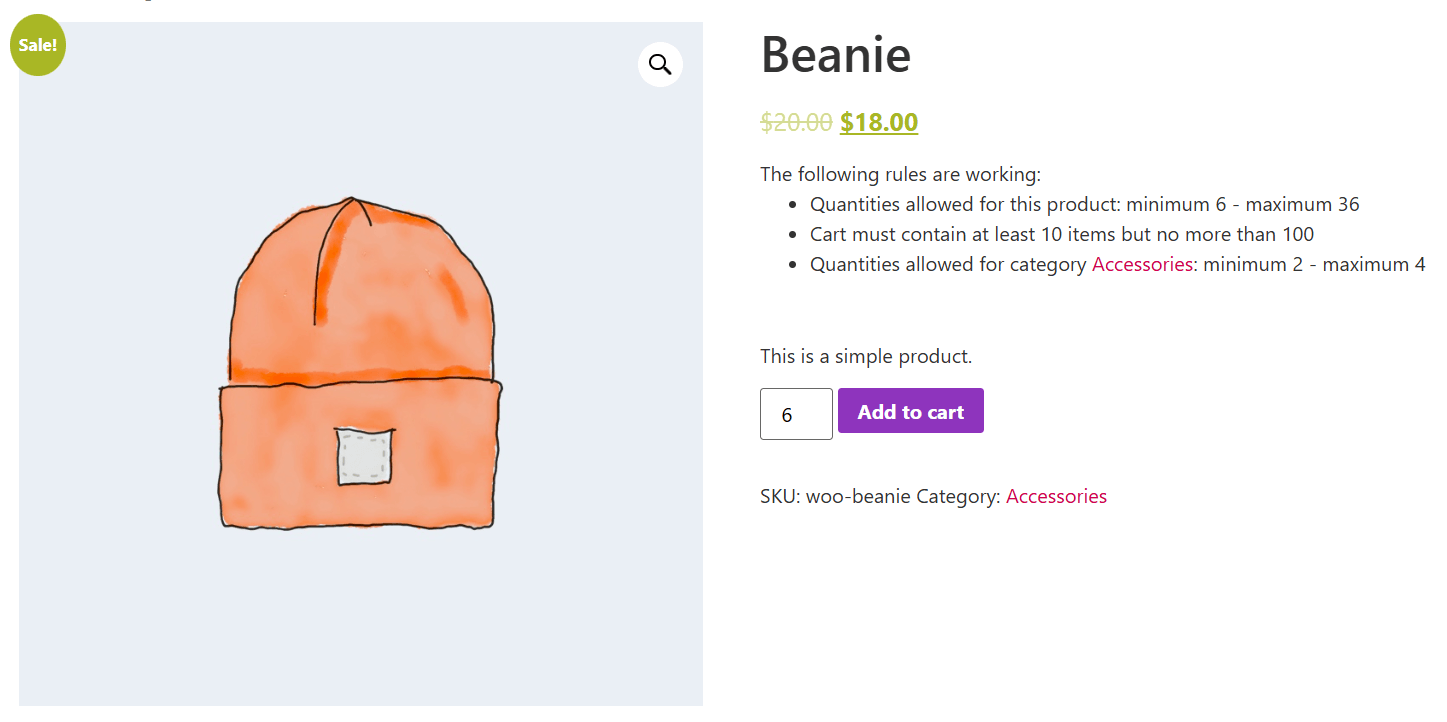Focus the quantity input field
The width and height of the screenshot is (1447, 722).
(796, 414)
